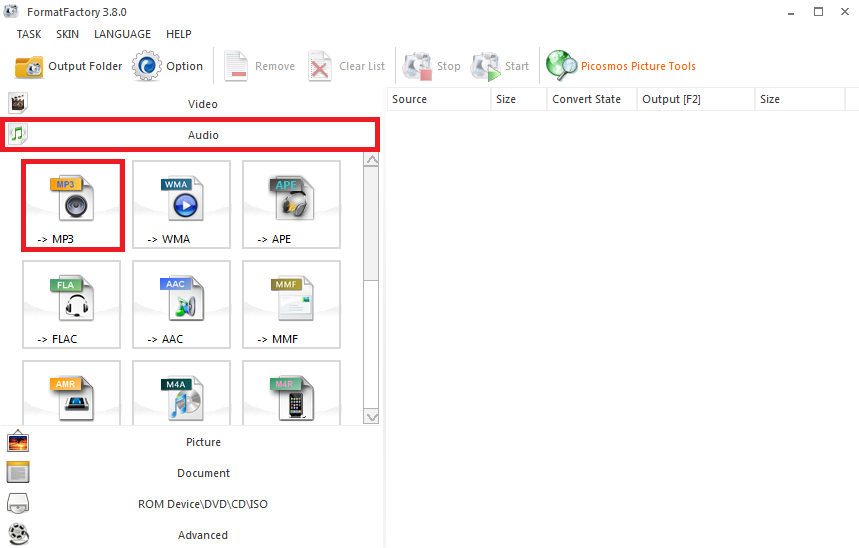Select the -> FLAC converter
Screen dimensions: 859x548
(71, 304)
